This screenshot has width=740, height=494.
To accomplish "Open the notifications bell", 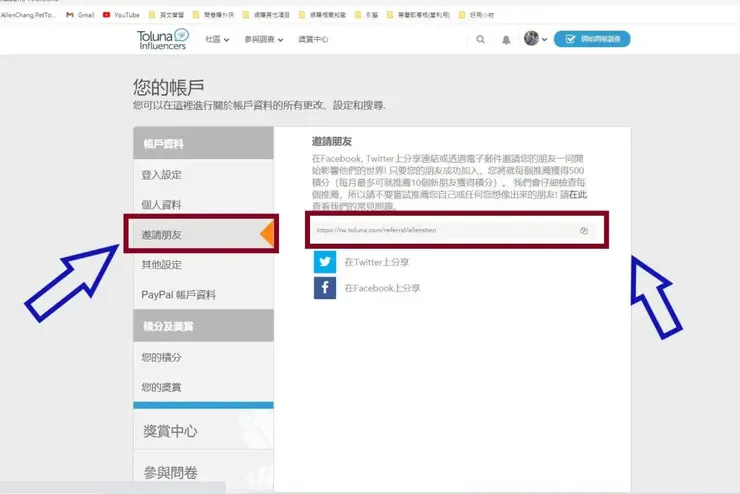I will coord(506,40).
